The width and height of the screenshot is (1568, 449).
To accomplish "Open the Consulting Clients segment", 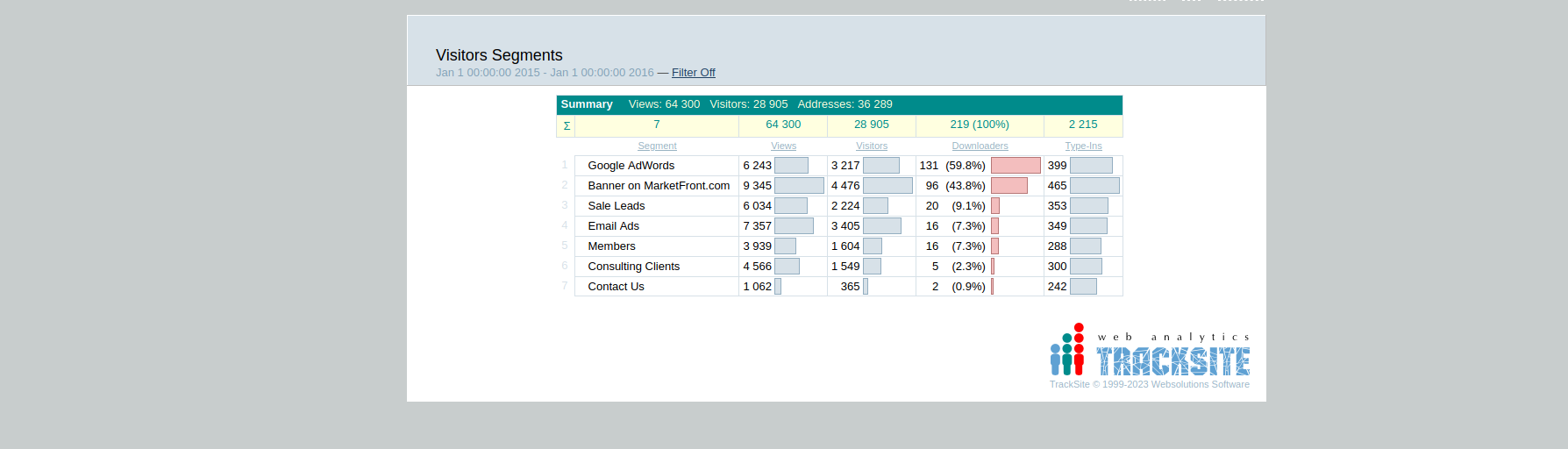I will pyautogui.click(x=633, y=267).
